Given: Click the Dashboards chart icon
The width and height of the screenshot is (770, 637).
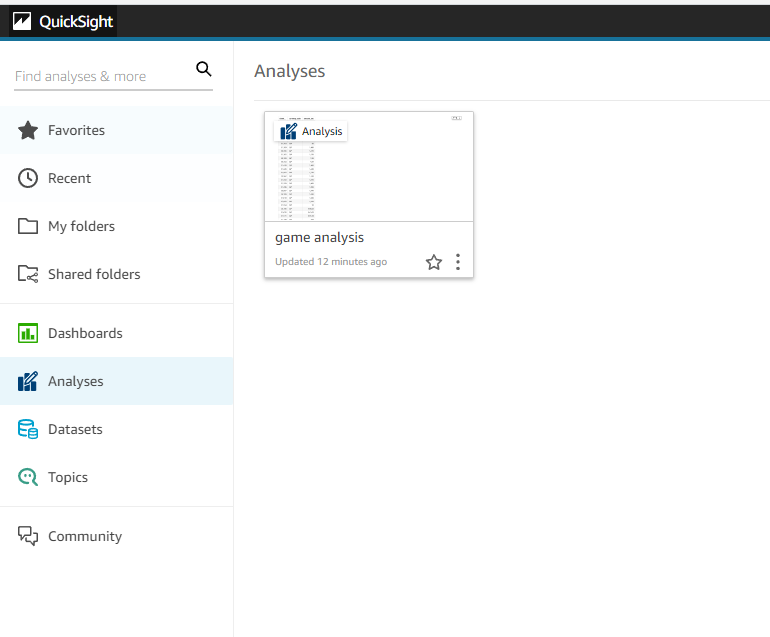Looking at the screenshot, I should tap(28, 333).
